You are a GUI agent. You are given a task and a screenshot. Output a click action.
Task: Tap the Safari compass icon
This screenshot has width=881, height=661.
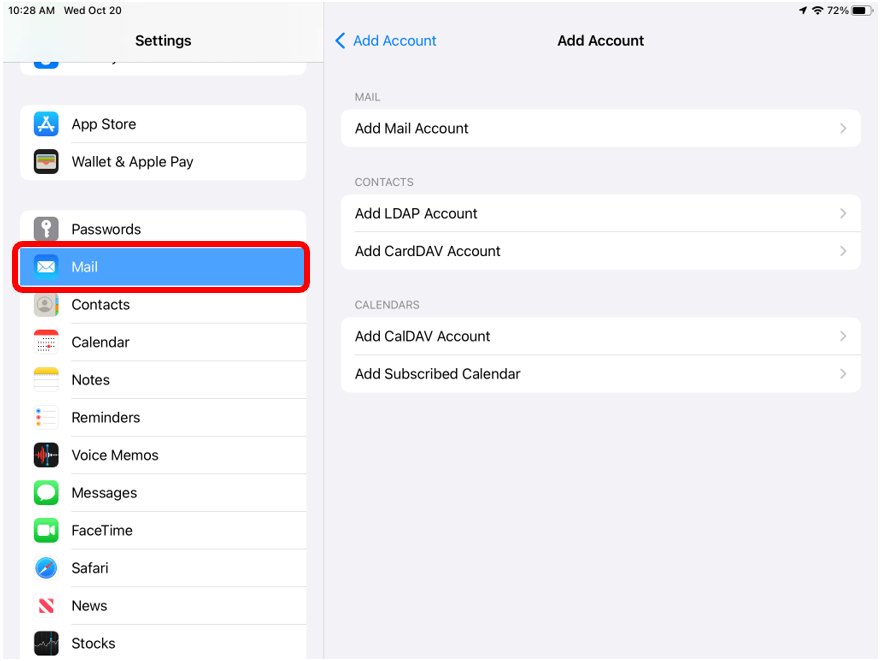[x=46, y=568]
